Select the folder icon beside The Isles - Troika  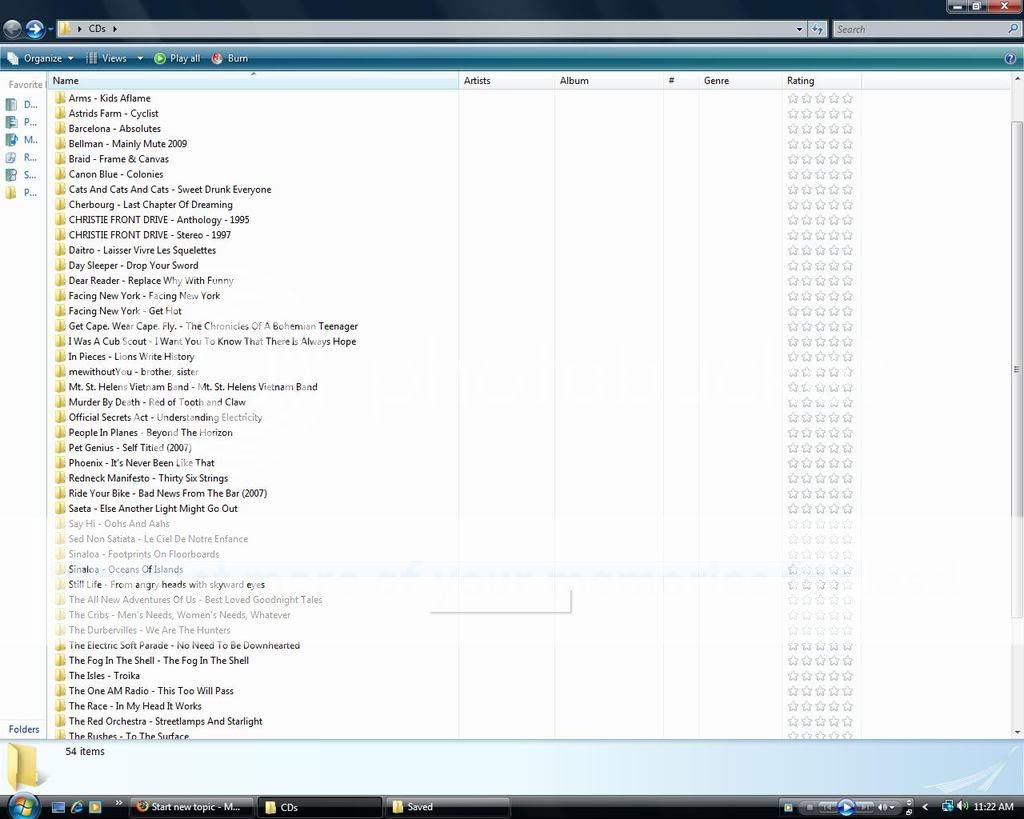[60, 675]
